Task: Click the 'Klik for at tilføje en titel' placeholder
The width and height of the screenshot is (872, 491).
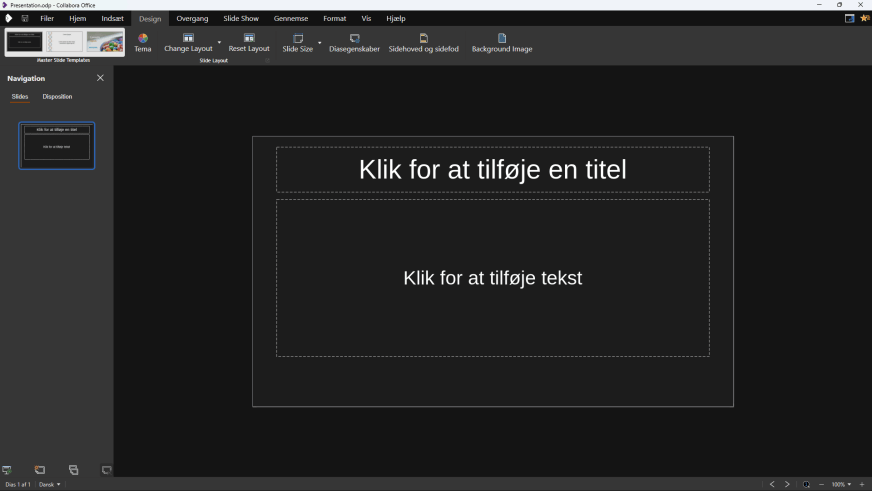Action: pos(492,170)
